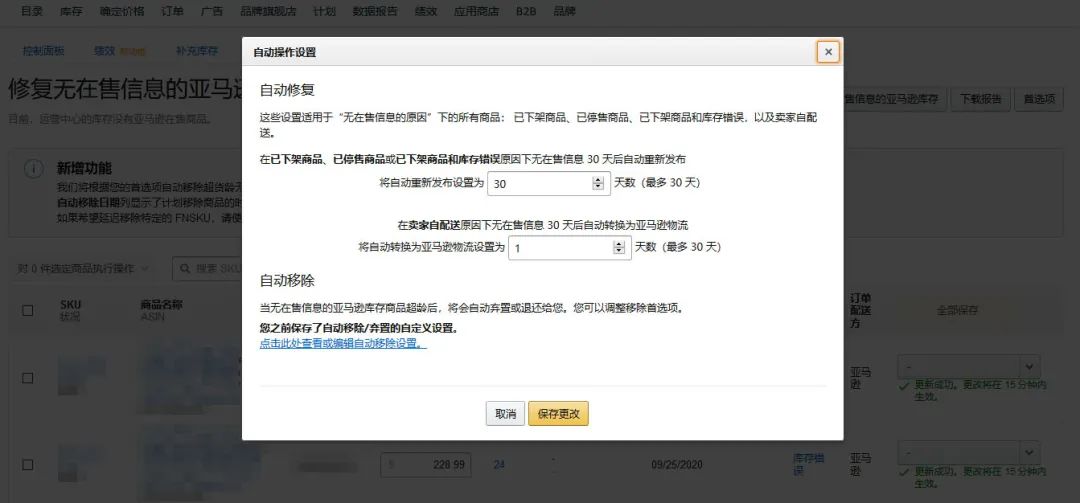The width and height of the screenshot is (1080, 503).
Task: Close the 自动操作设置 dialog
Action: (828, 52)
